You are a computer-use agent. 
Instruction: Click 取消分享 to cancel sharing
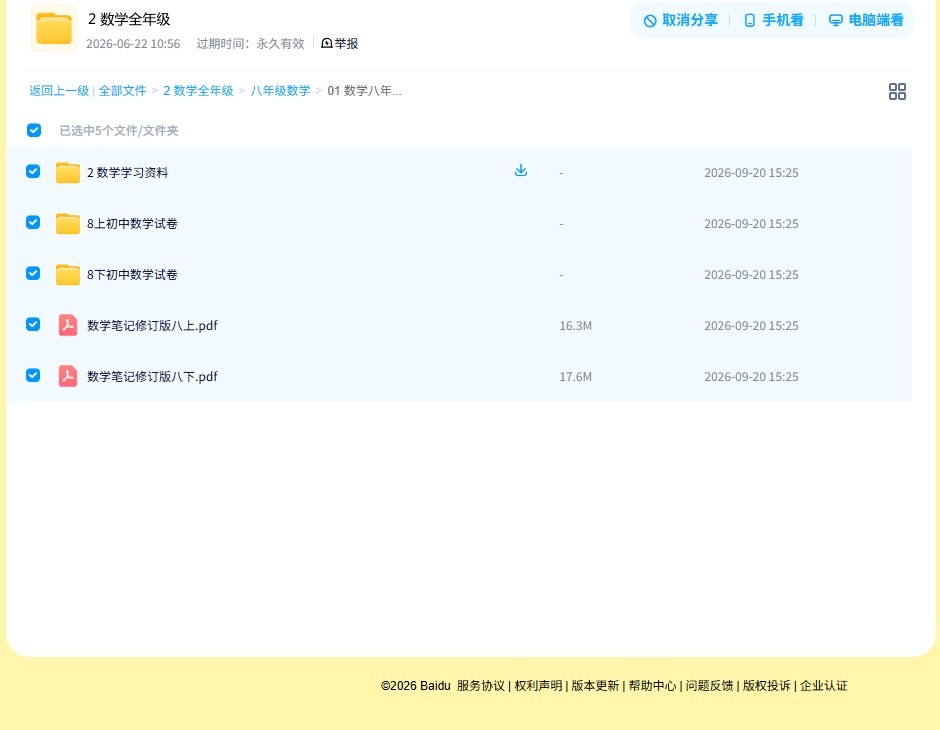click(681, 20)
